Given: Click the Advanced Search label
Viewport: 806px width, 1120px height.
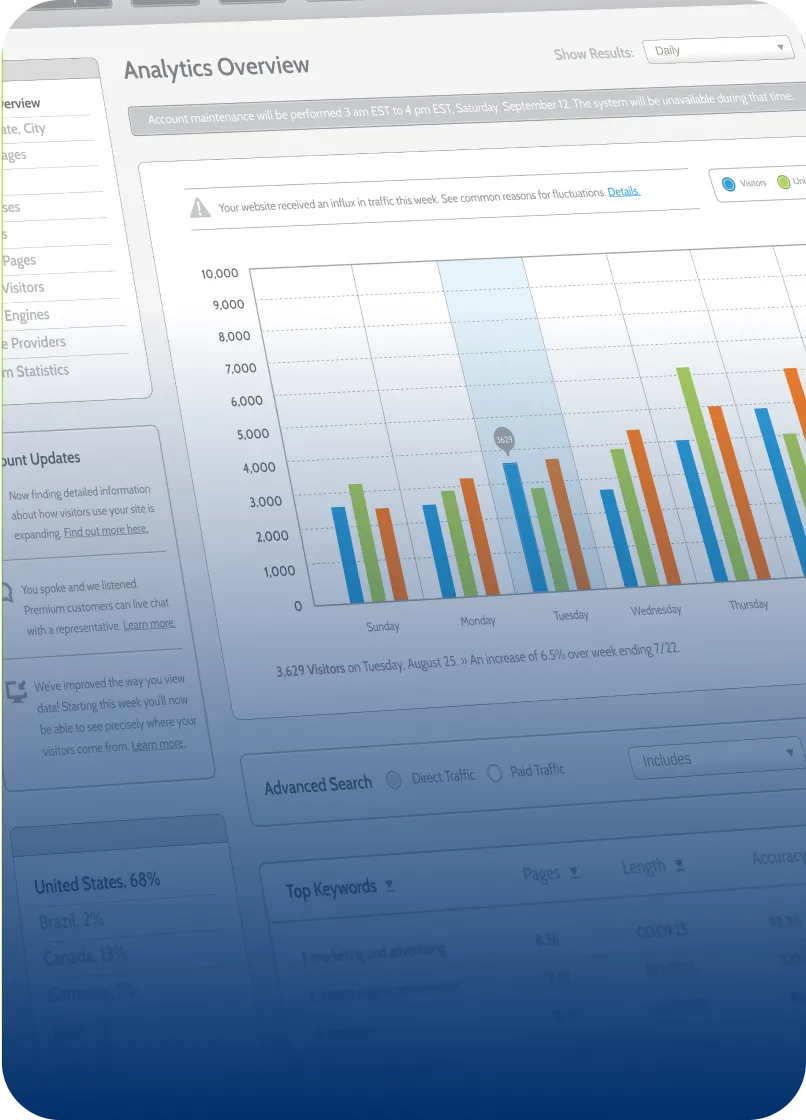Looking at the screenshot, I should 319,786.
